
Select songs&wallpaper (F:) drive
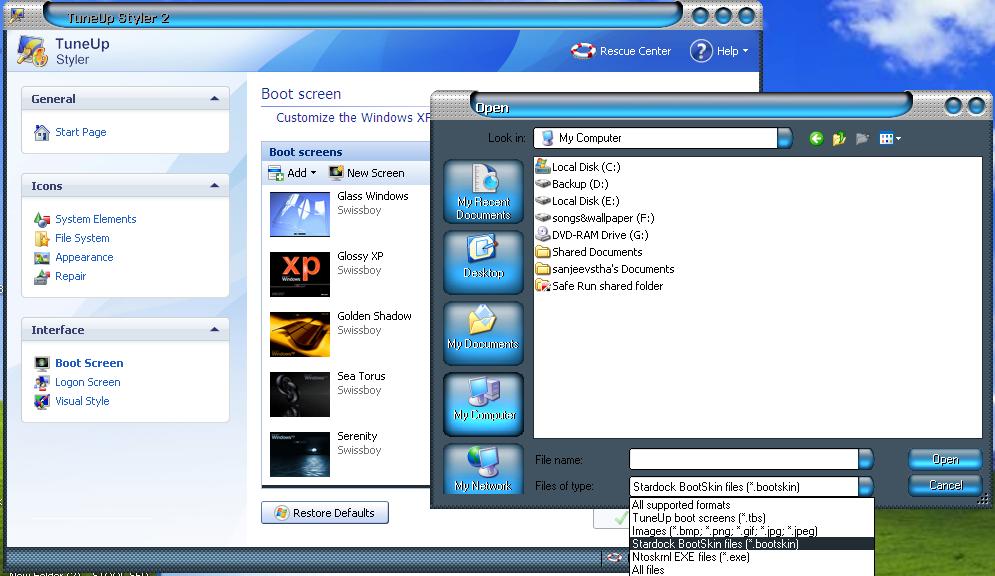595,218
